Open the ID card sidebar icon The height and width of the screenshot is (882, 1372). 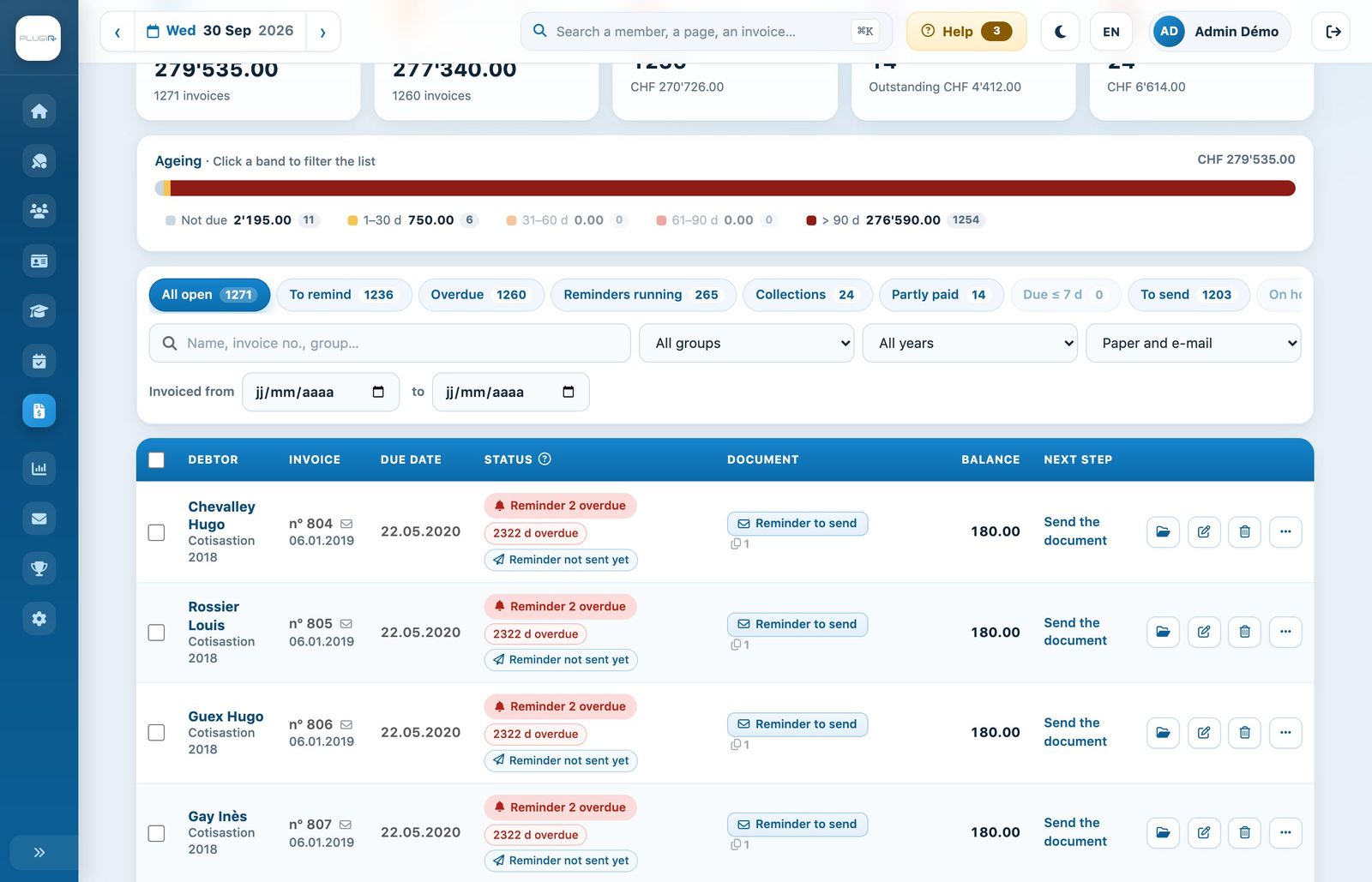tap(39, 261)
